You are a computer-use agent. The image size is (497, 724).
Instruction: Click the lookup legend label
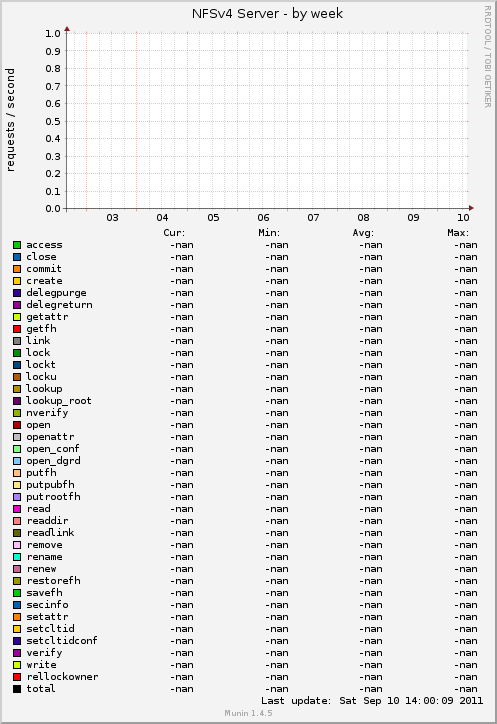point(44,389)
